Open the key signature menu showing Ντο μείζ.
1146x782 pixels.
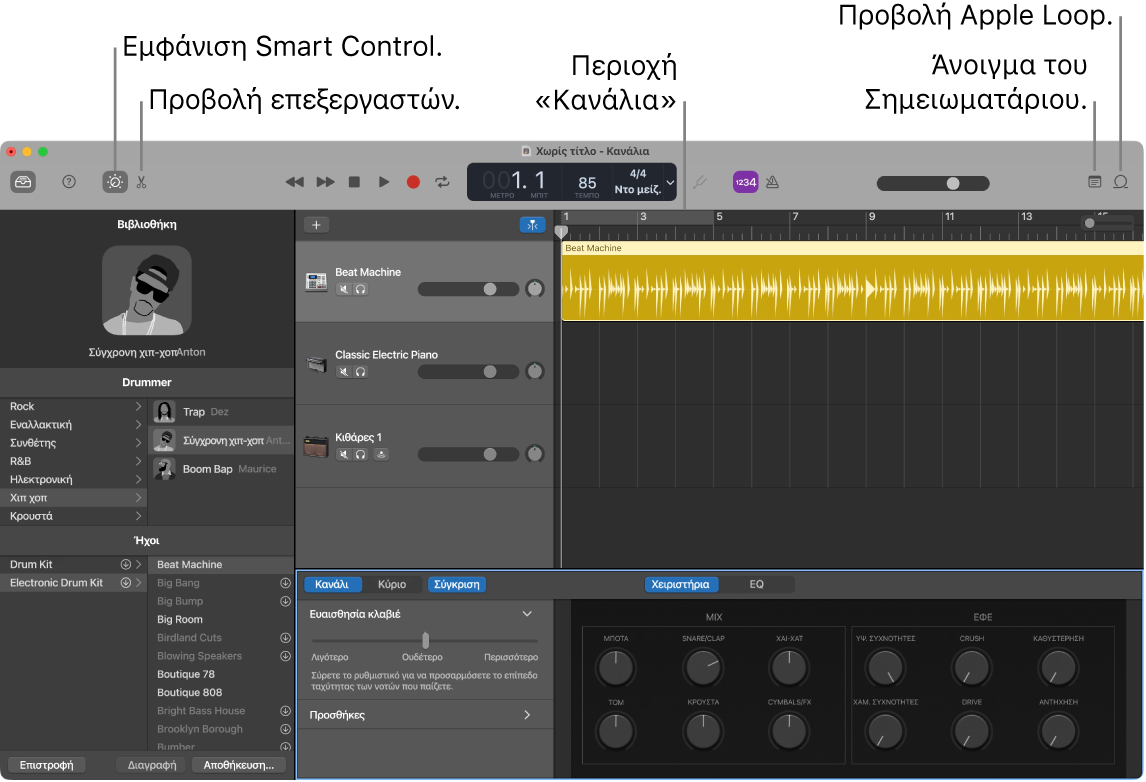click(640, 190)
